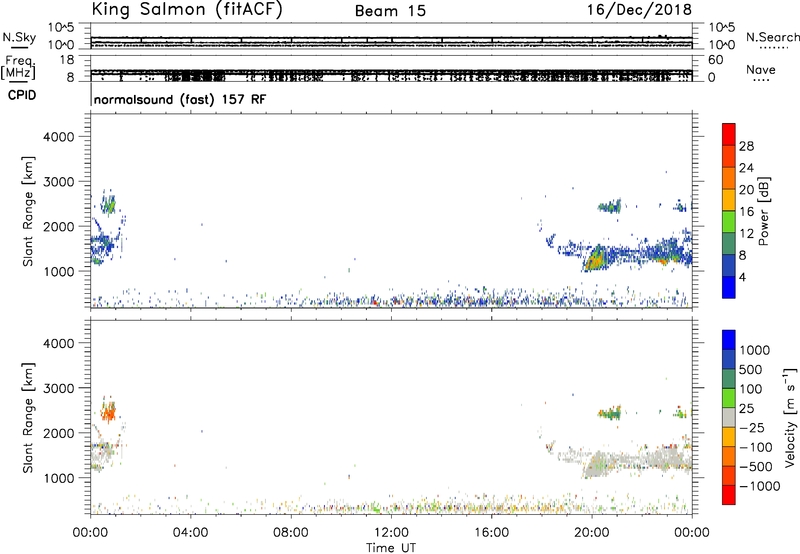800x554 pixels.
Task: Select the '24' Power colorbar tick label
Action: [746, 168]
